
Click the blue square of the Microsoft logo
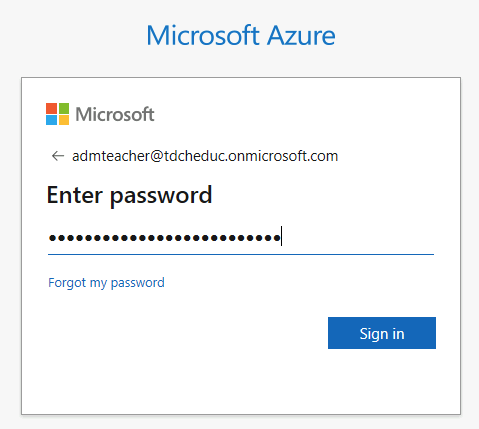(51, 120)
